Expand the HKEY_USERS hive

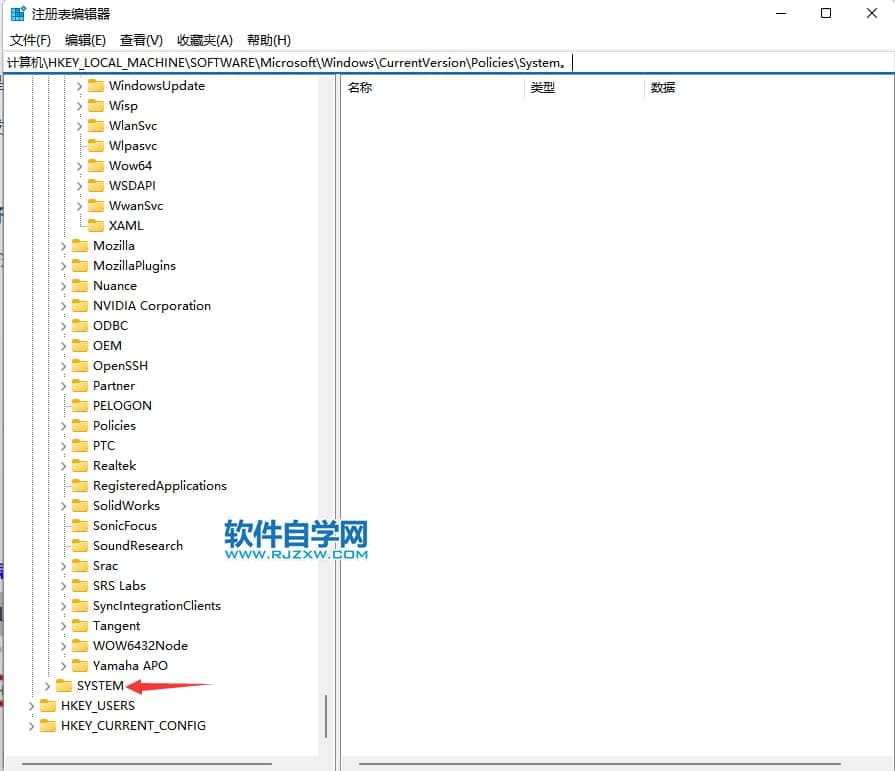(x=31, y=706)
